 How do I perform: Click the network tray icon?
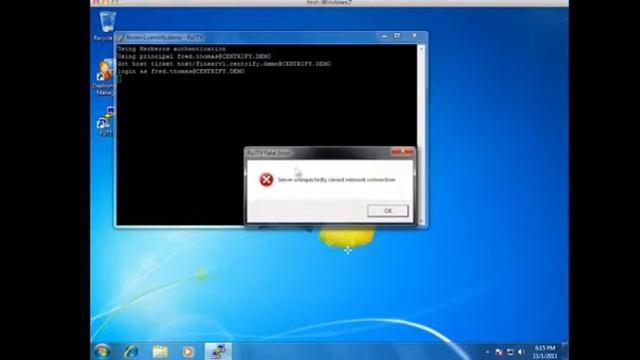510,352
